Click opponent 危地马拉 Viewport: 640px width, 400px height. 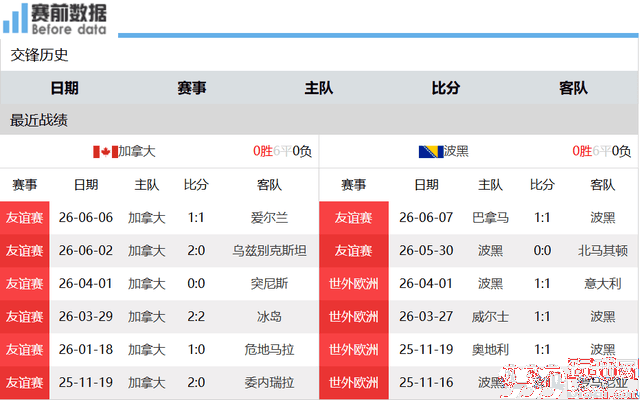[x=269, y=349]
